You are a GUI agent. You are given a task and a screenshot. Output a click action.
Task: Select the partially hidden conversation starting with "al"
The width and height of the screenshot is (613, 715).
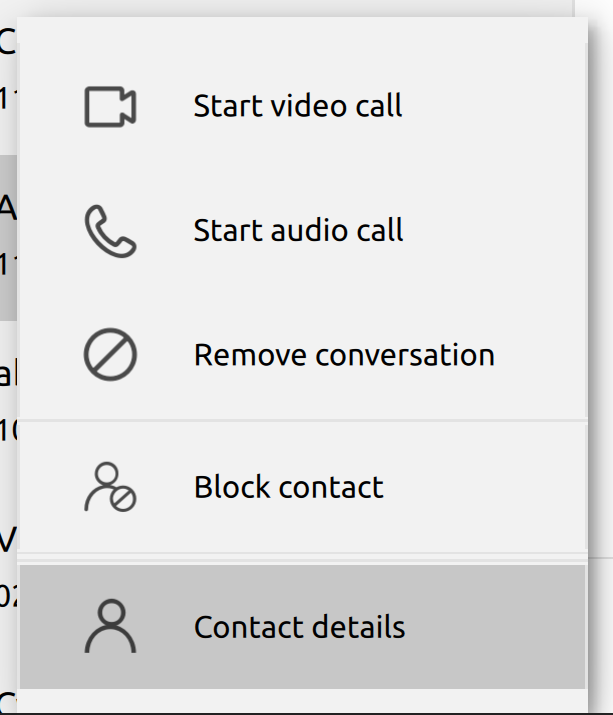(8, 401)
